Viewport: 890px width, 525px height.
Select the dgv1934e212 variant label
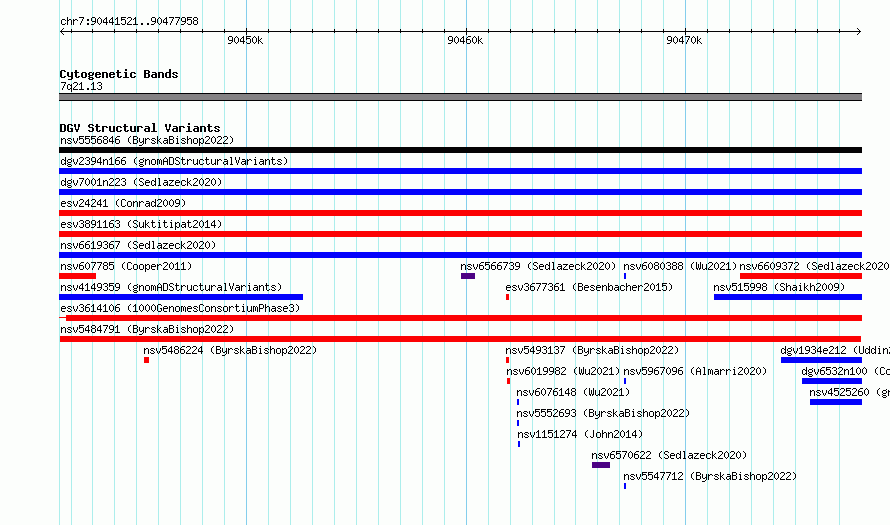835,350
